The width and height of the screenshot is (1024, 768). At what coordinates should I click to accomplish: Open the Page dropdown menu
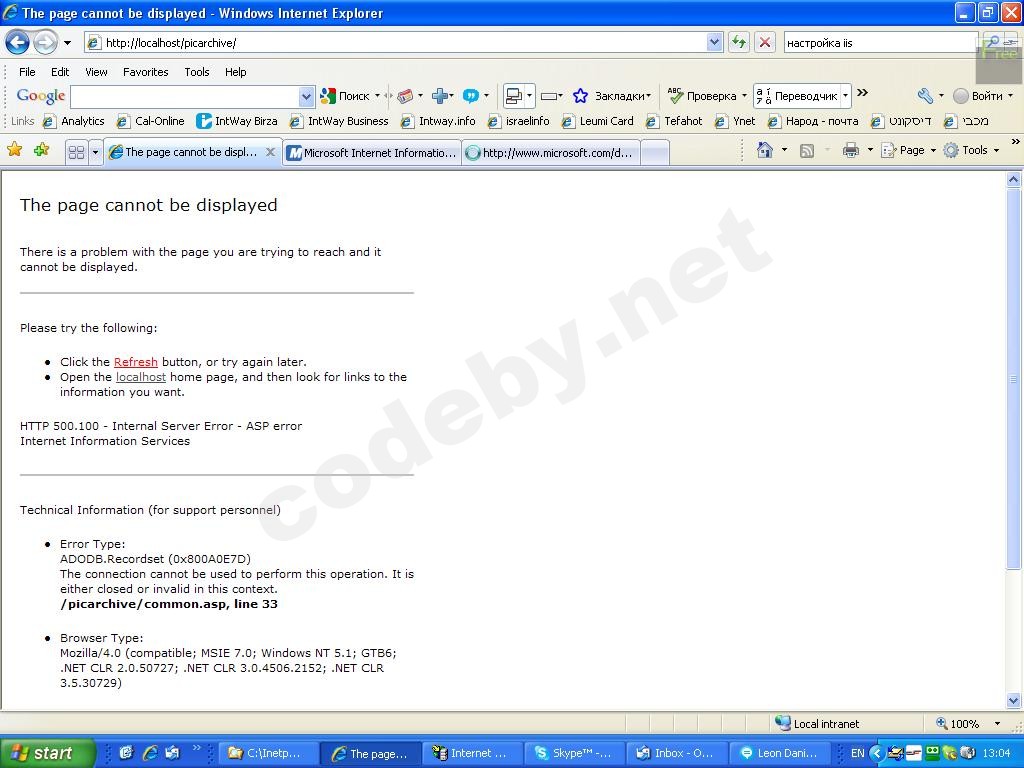pyautogui.click(x=908, y=151)
